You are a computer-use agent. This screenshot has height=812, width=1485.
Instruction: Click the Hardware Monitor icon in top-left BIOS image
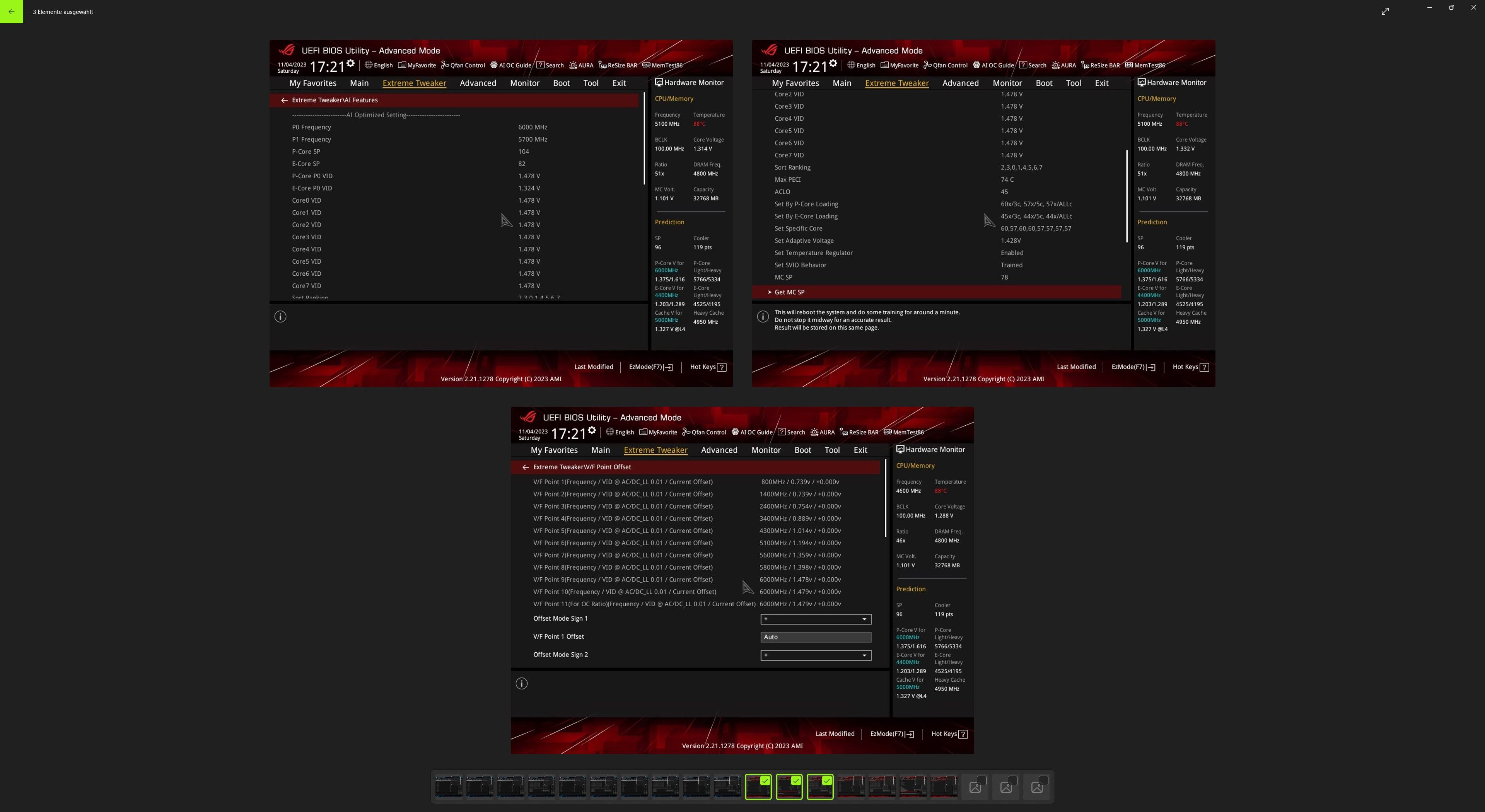pyautogui.click(x=659, y=82)
